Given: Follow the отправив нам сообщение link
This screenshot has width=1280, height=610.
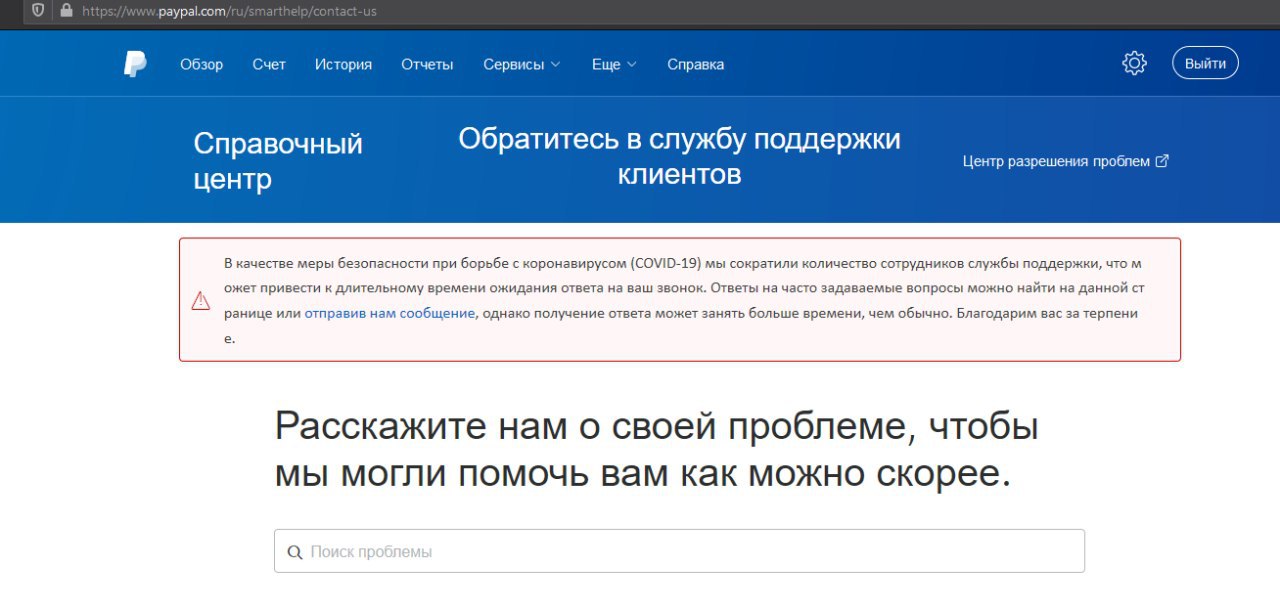Looking at the screenshot, I should tap(390, 313).
